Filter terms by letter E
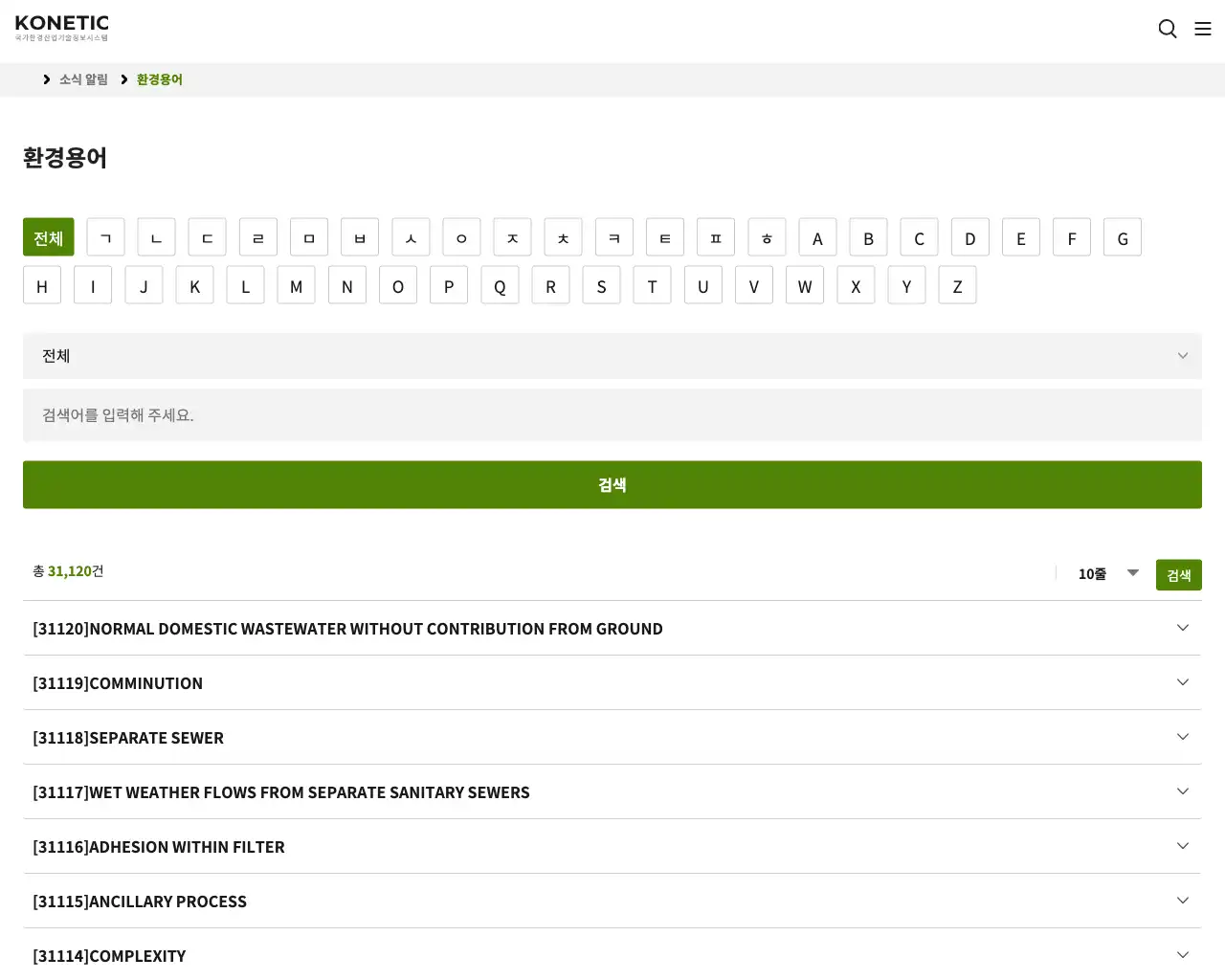The image size is (1225, 980). [x=1021, y=237]
